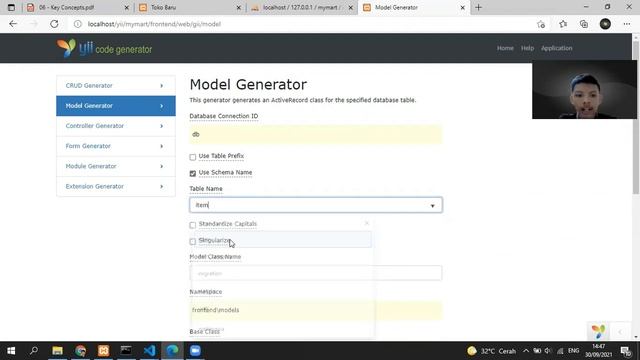The image size is (640, 360).
Task: Click the weather widget showing 32°C Cerah
Action: click(491, 351)
